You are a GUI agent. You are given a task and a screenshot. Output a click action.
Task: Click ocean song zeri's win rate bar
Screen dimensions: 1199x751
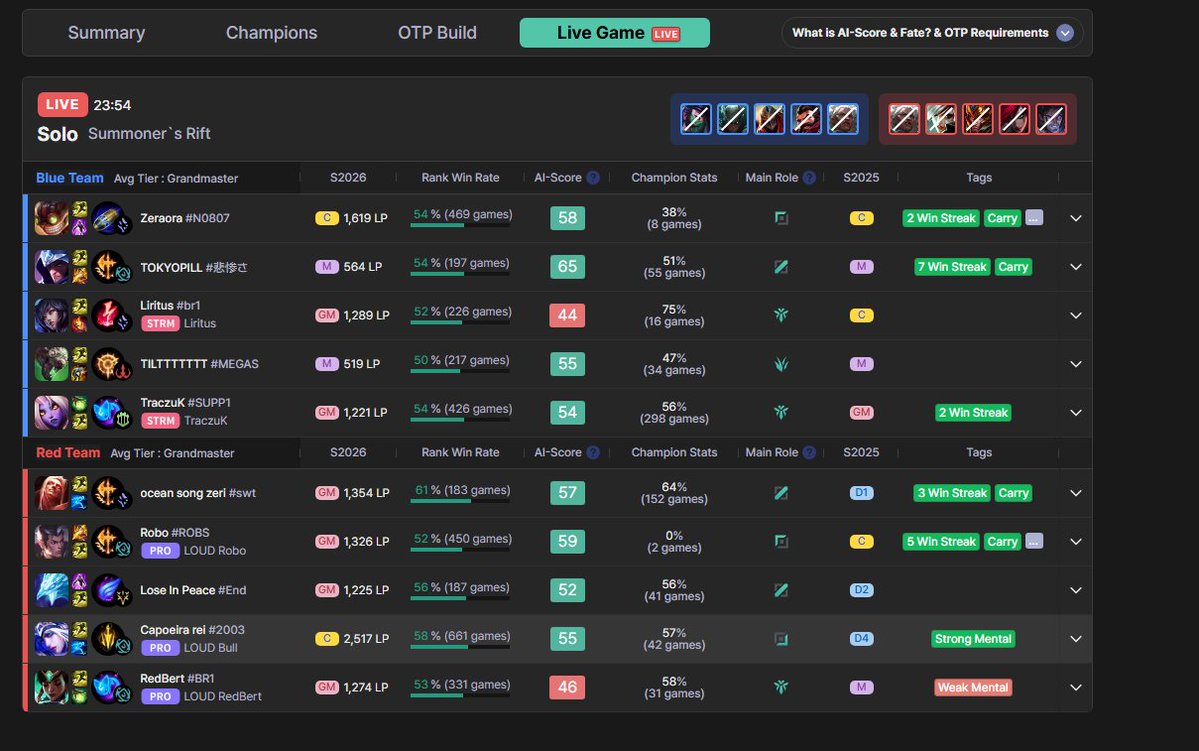click(x=460, y=500)
